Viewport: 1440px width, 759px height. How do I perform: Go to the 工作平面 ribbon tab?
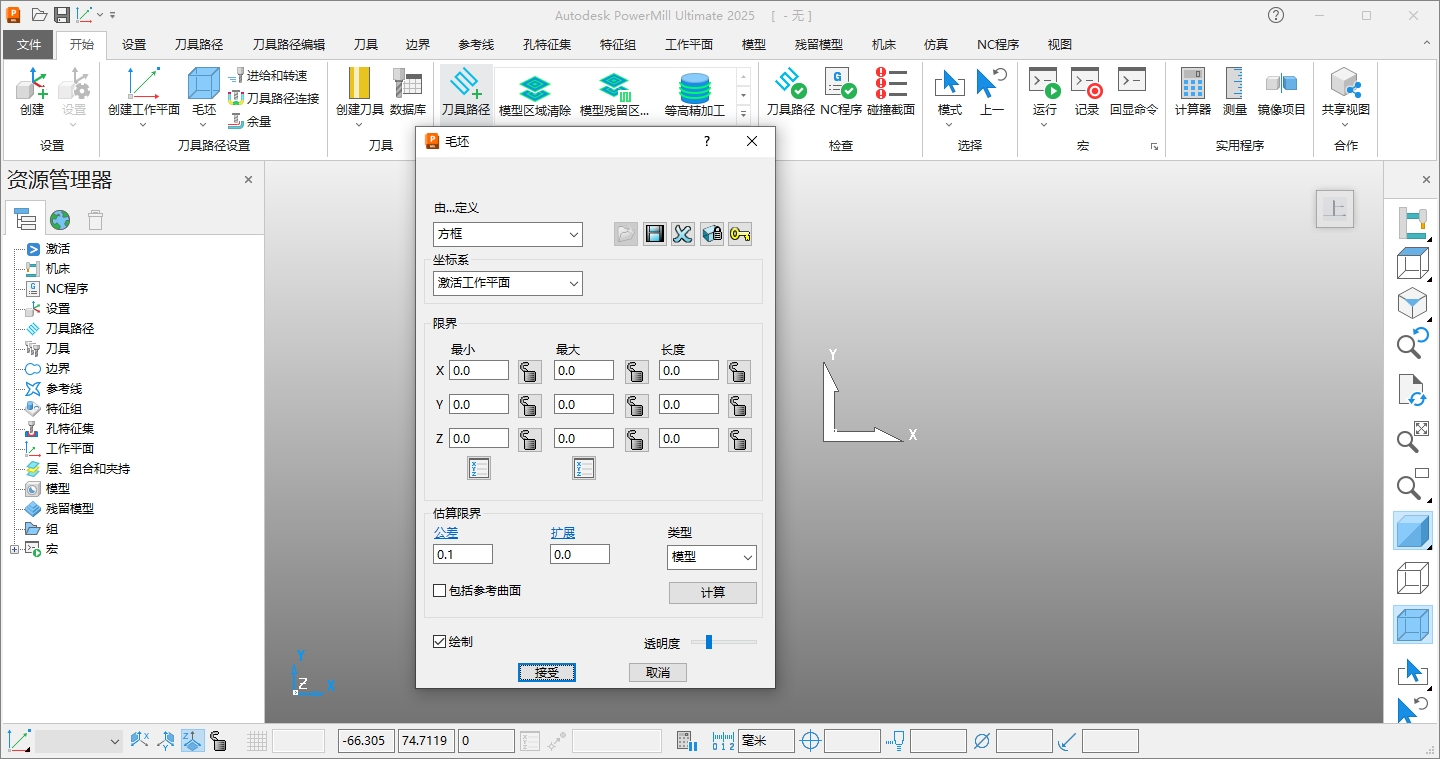point(689,44)
